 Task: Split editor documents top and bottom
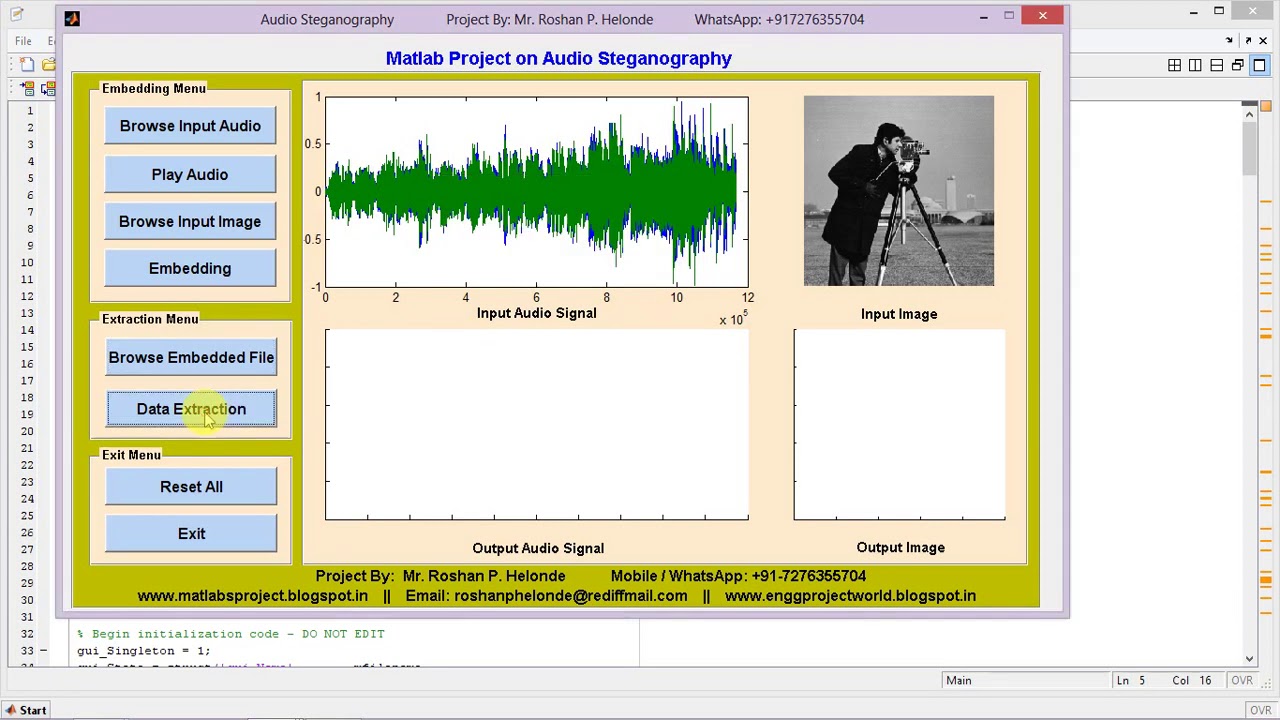coord(1216,66)
